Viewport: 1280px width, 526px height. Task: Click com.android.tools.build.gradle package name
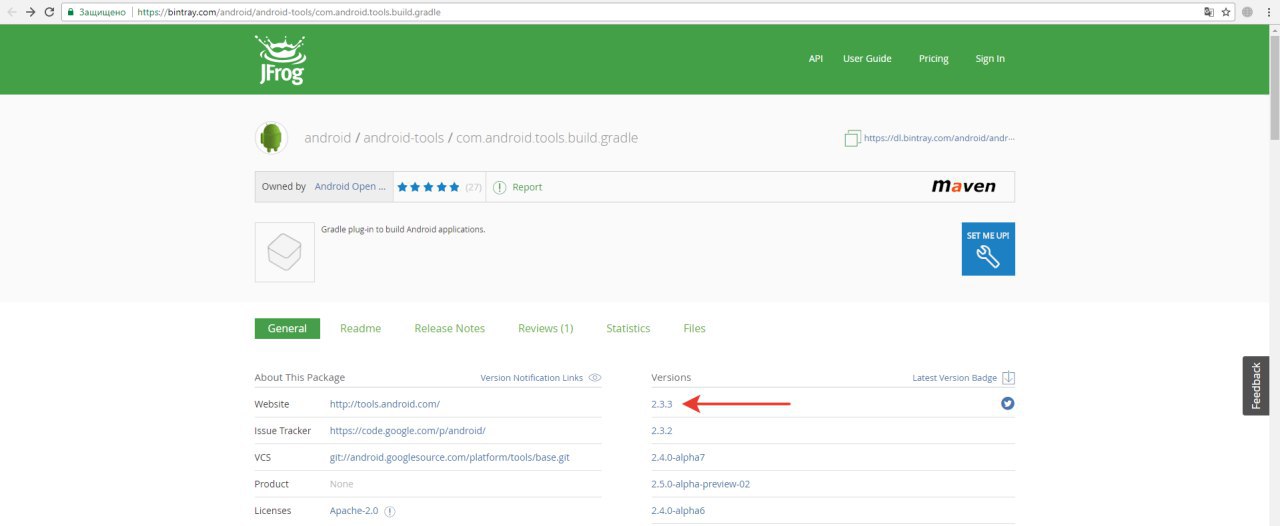pos(547,138)
